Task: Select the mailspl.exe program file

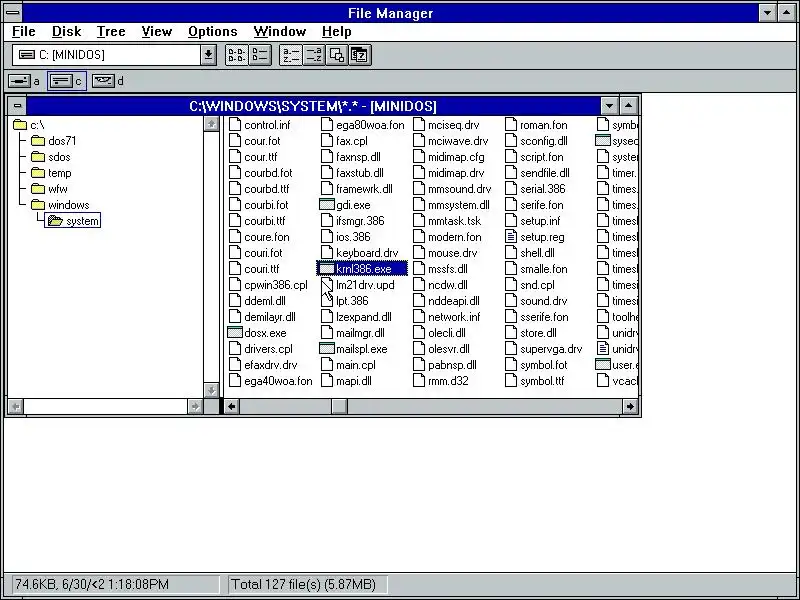Action: click(x=354, y=349)
